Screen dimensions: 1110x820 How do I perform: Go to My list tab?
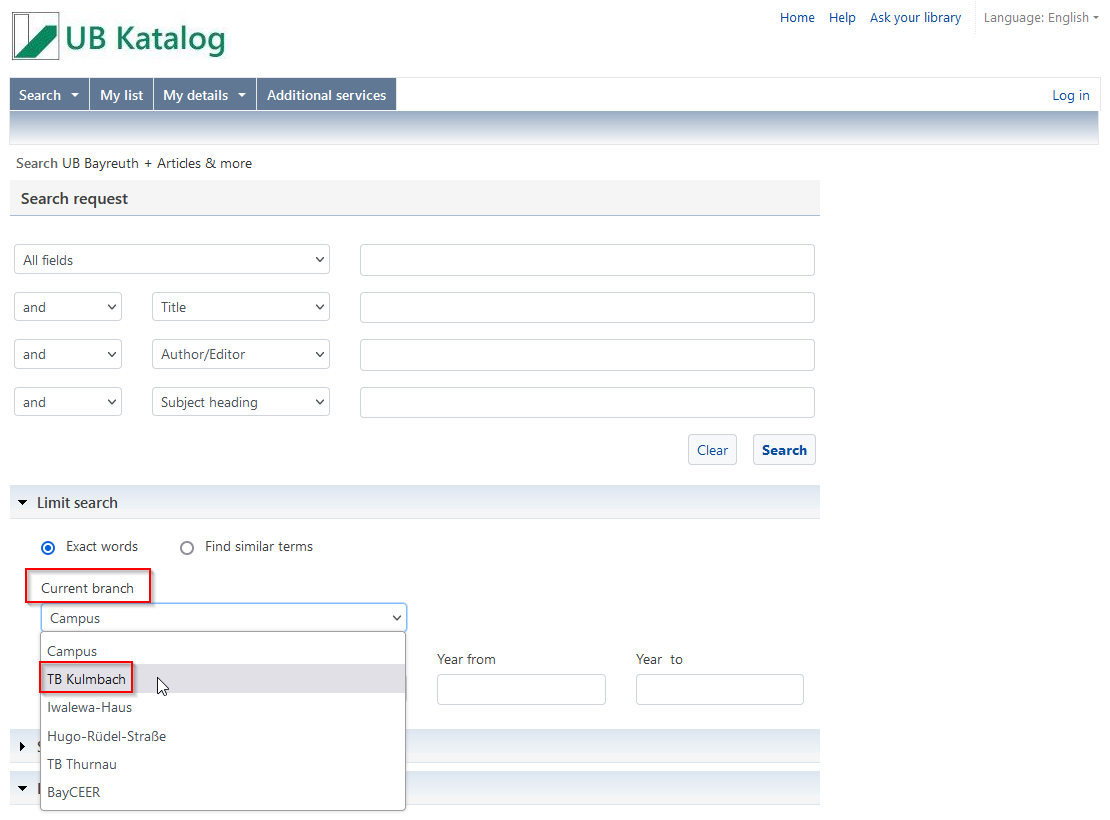tap(121, 95)
